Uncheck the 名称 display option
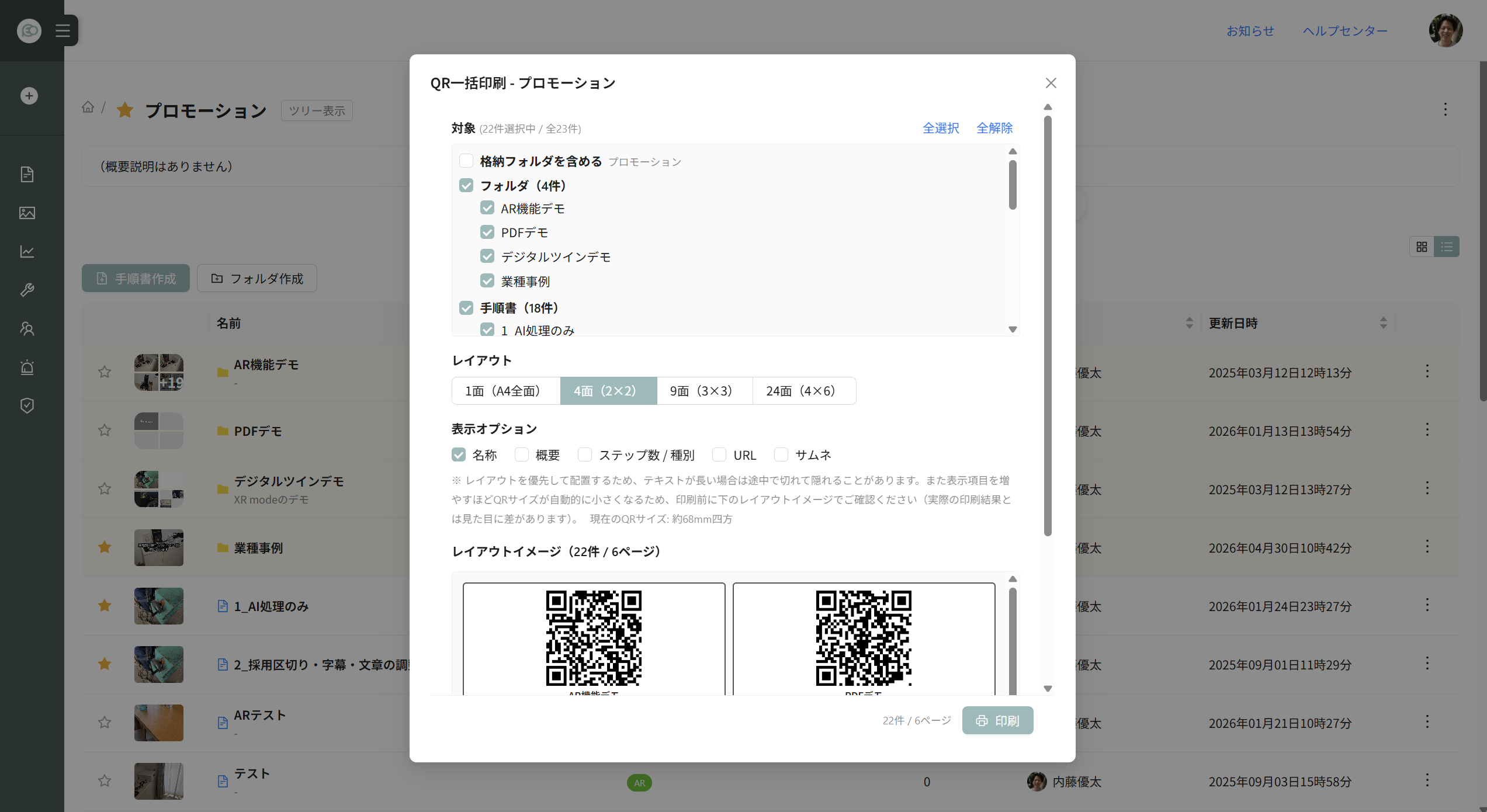The image size is (1487, 812). 459,454
